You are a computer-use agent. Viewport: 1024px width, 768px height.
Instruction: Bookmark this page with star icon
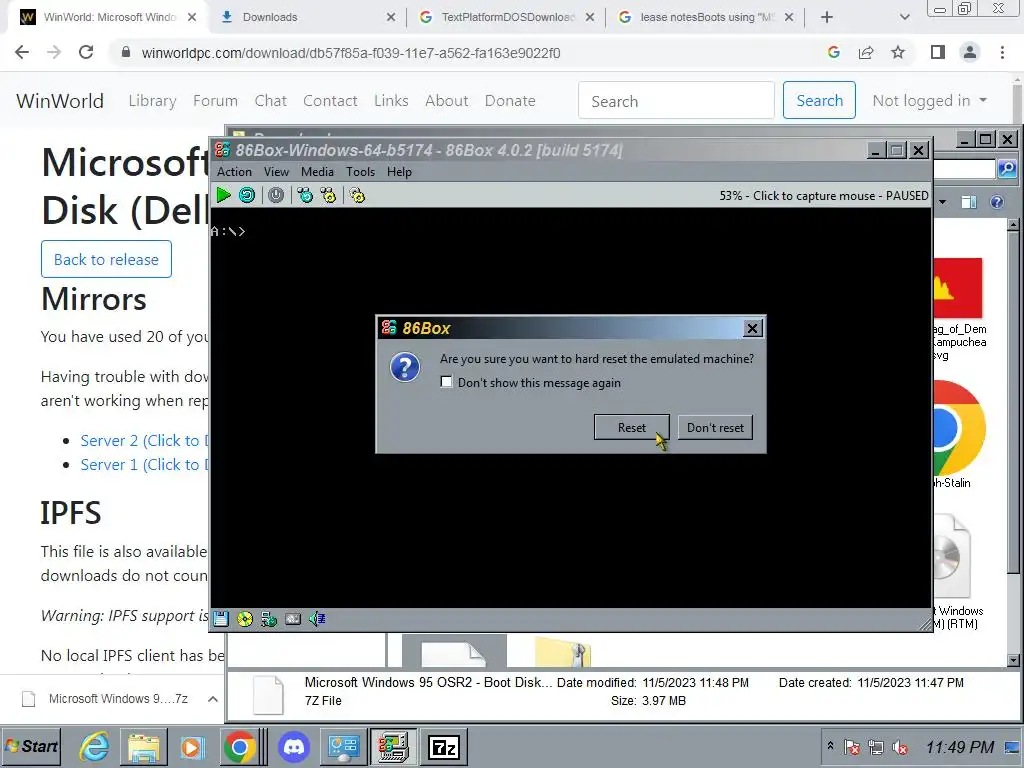[x=898, y=52]
